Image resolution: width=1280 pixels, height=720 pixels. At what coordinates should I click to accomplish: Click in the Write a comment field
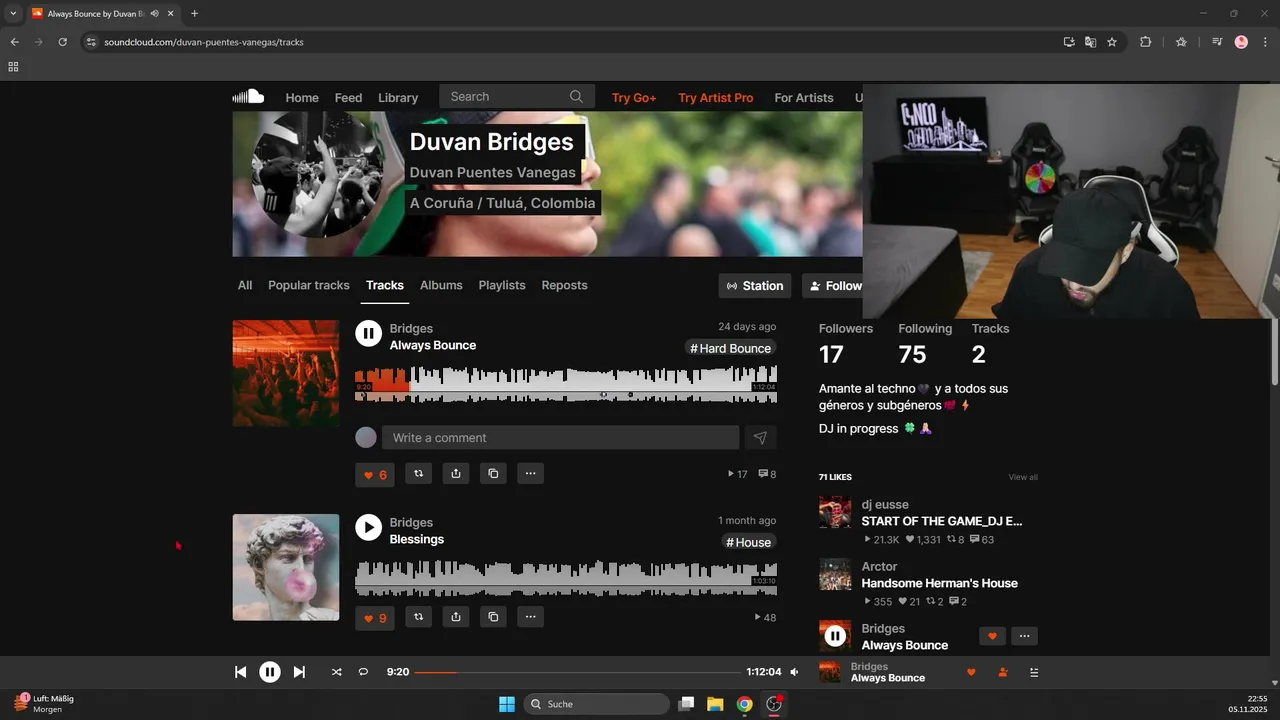[x=560, y=438]
